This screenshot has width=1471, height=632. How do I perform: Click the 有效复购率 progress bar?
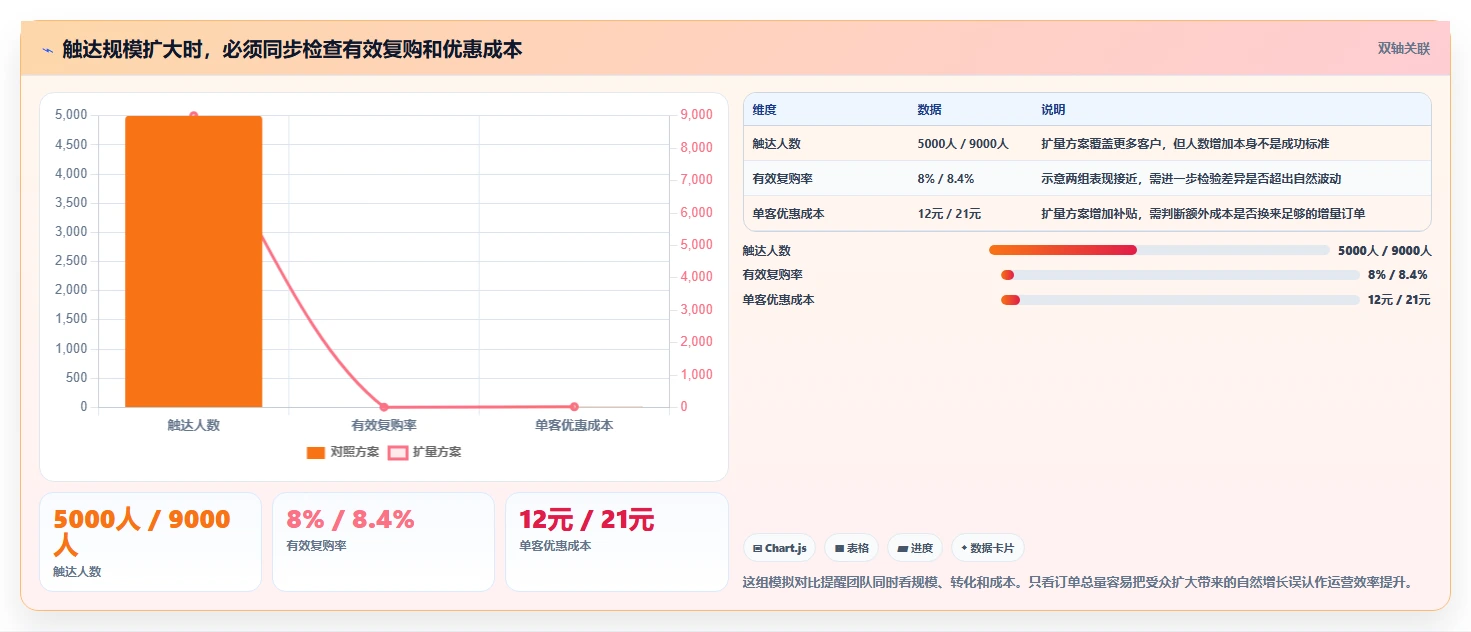pyautogui.click(x=1180, y=275)
